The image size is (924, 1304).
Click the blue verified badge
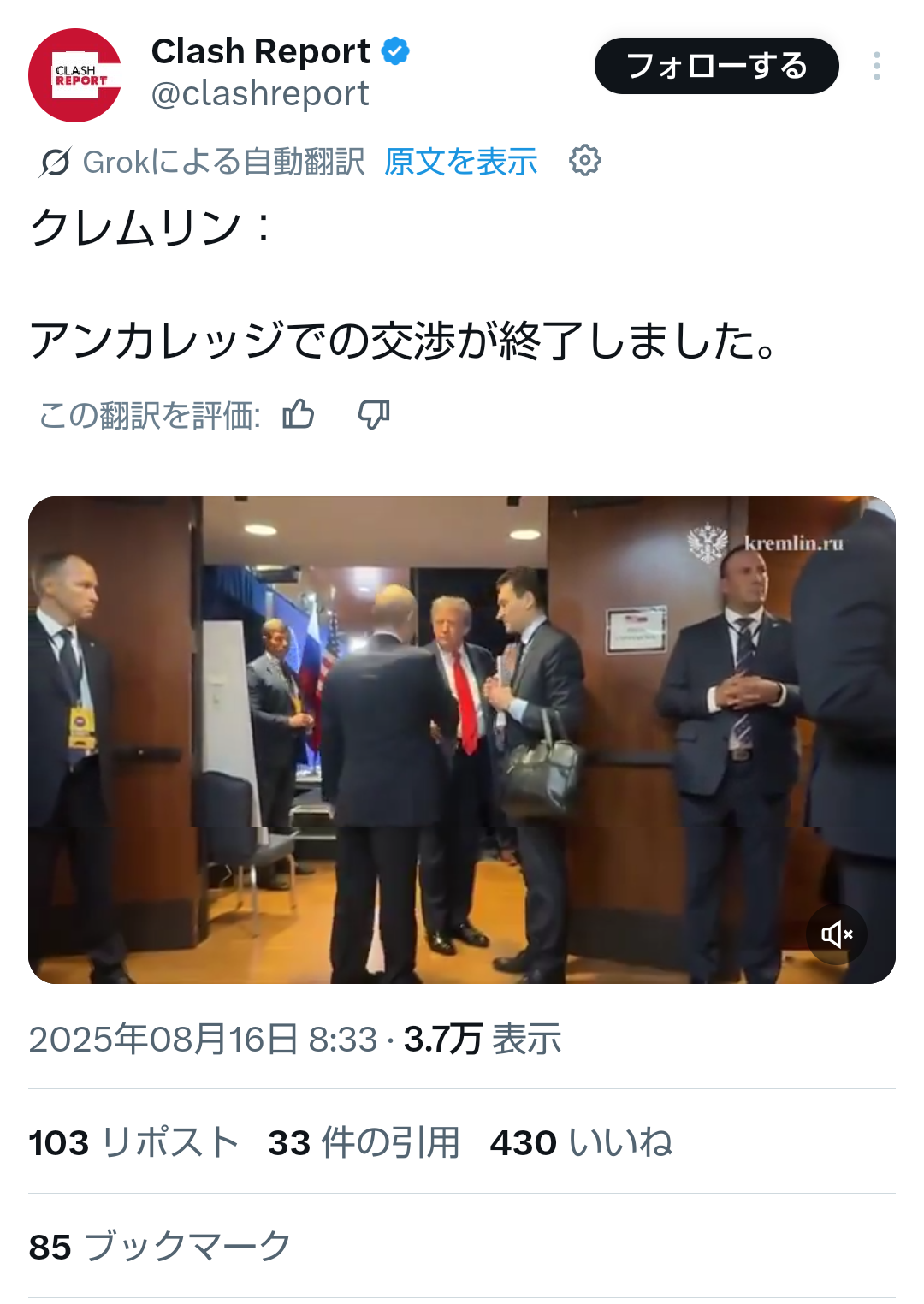[x=395, y=51]
